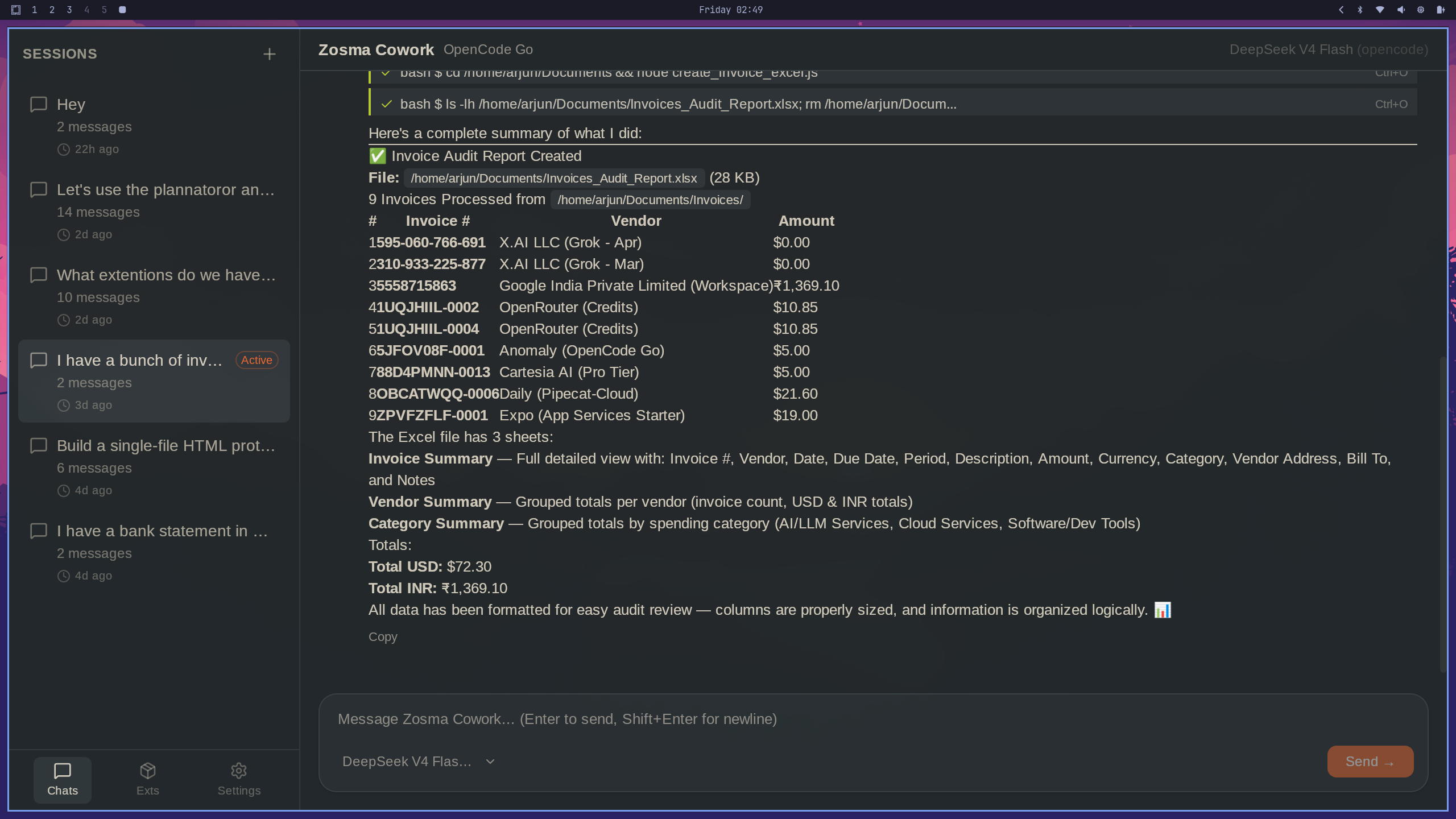
Task: Click invoice number 310-933-225-877
Action: point(431,264)
